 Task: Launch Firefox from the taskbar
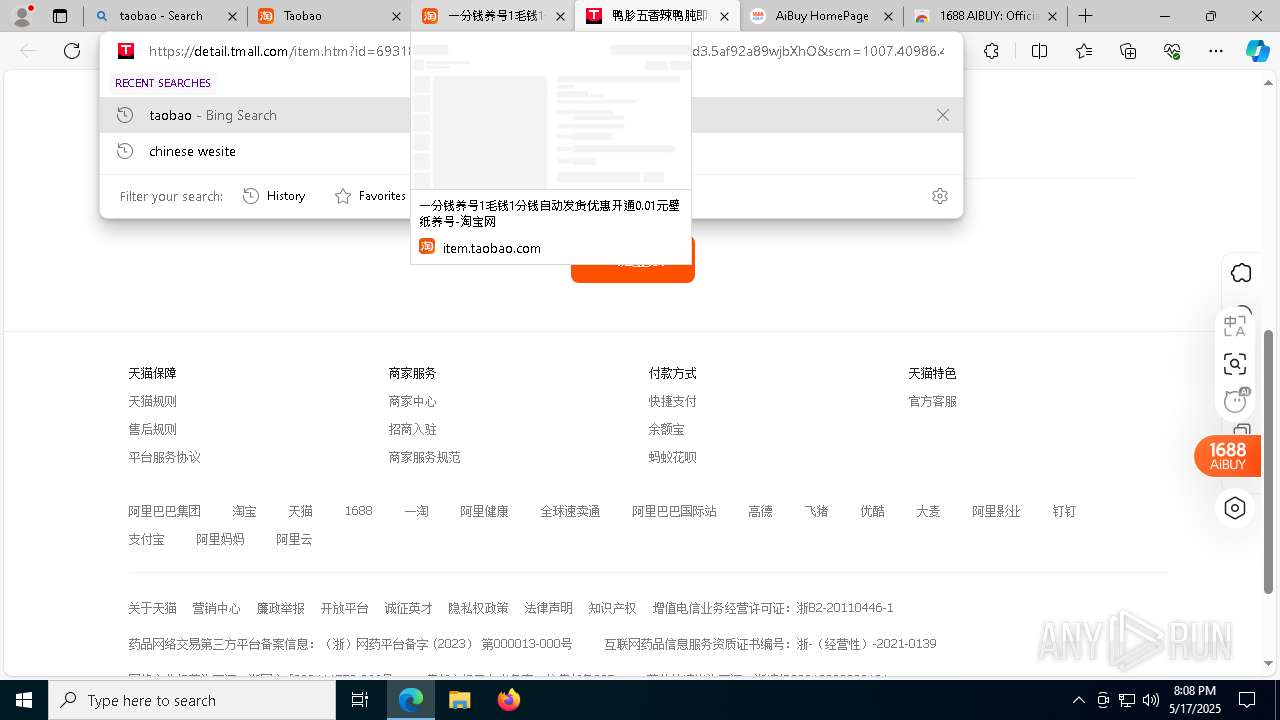point(508,701)
